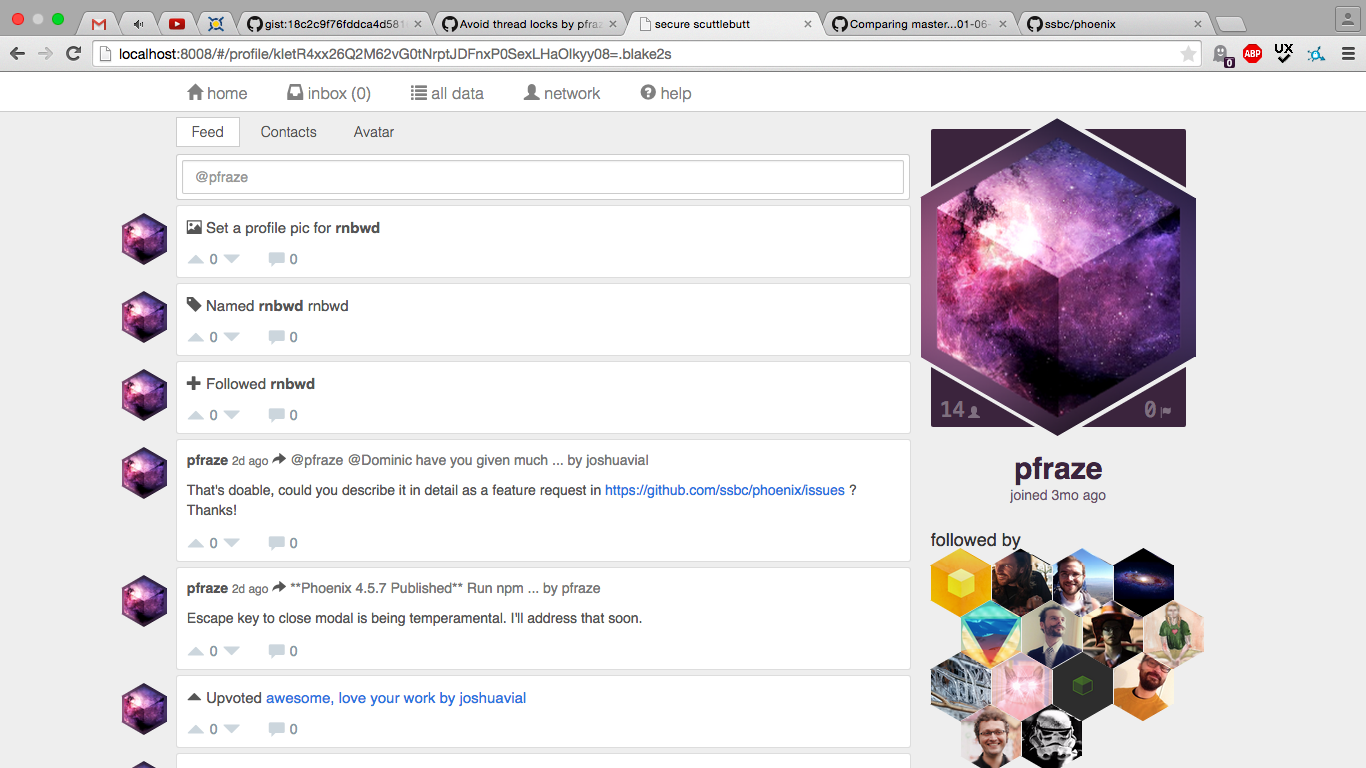1366x768 pixels.
Task: Downvote the 'That's doable' reply post
Action: click(x=232, y=543)
